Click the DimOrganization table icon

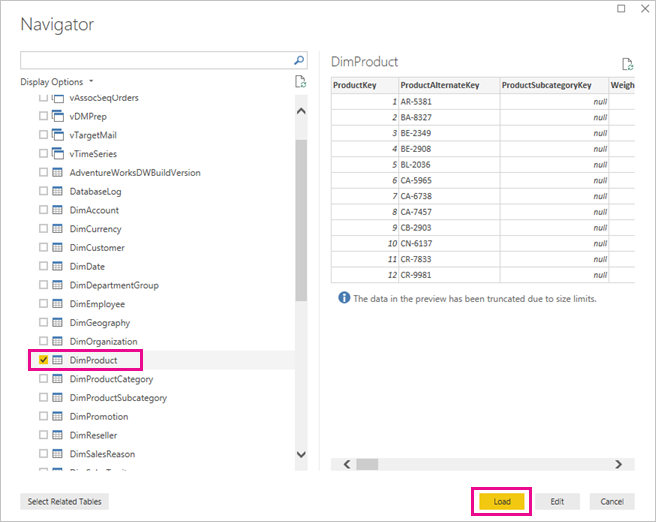point(57,341)
